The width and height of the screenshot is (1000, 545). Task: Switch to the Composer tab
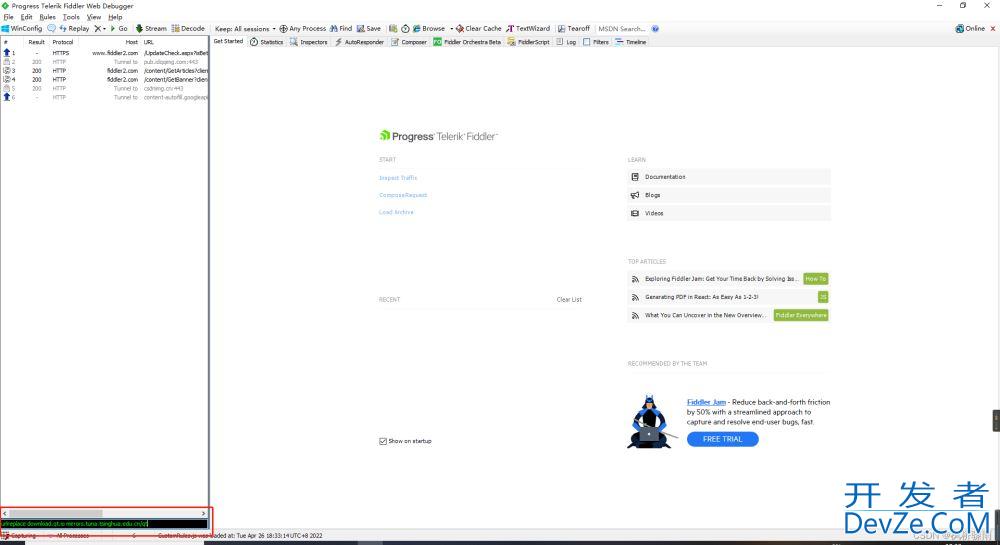click(409, 42)
